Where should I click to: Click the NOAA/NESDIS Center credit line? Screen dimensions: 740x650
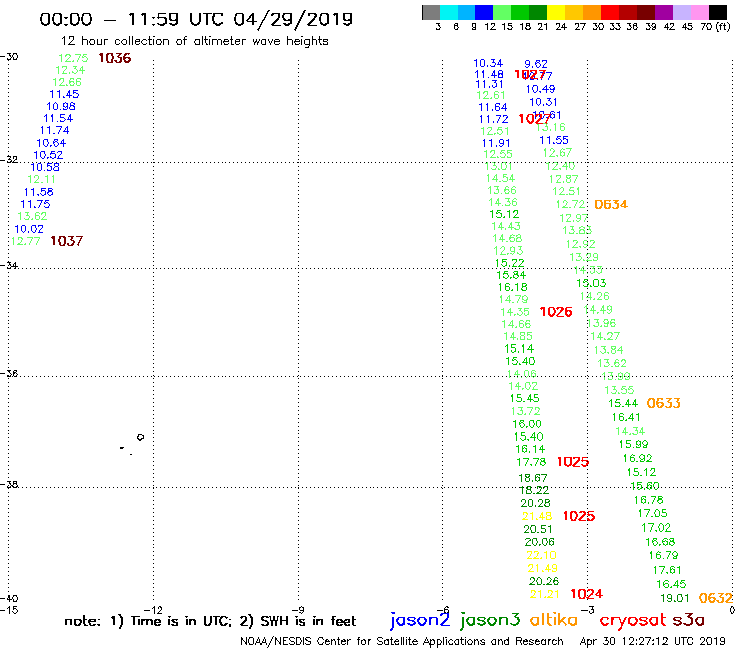pyautogui.click(x=402, y=641)
